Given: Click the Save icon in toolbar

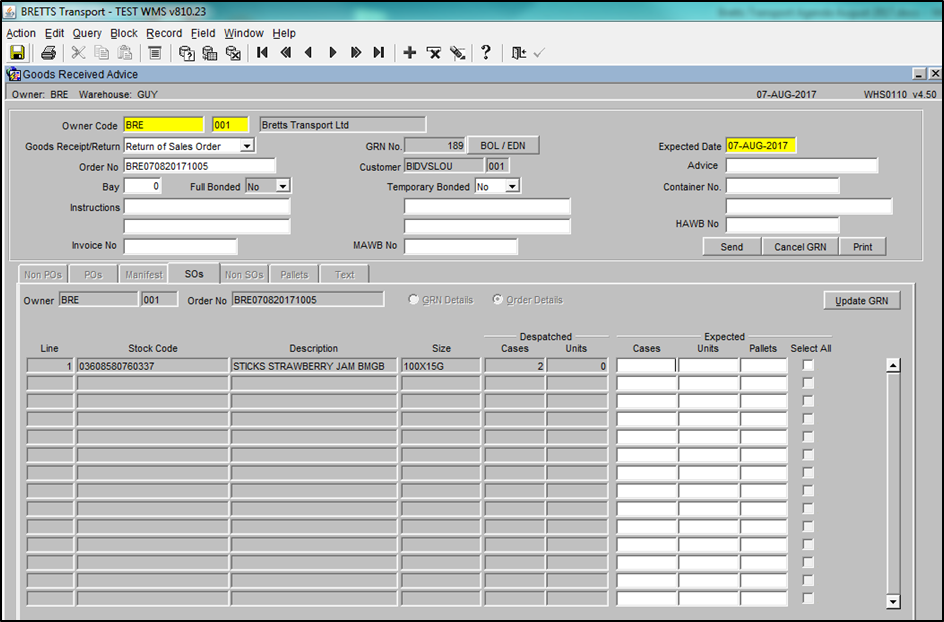Looking at the screenshot, I should (x=17, y=53).
